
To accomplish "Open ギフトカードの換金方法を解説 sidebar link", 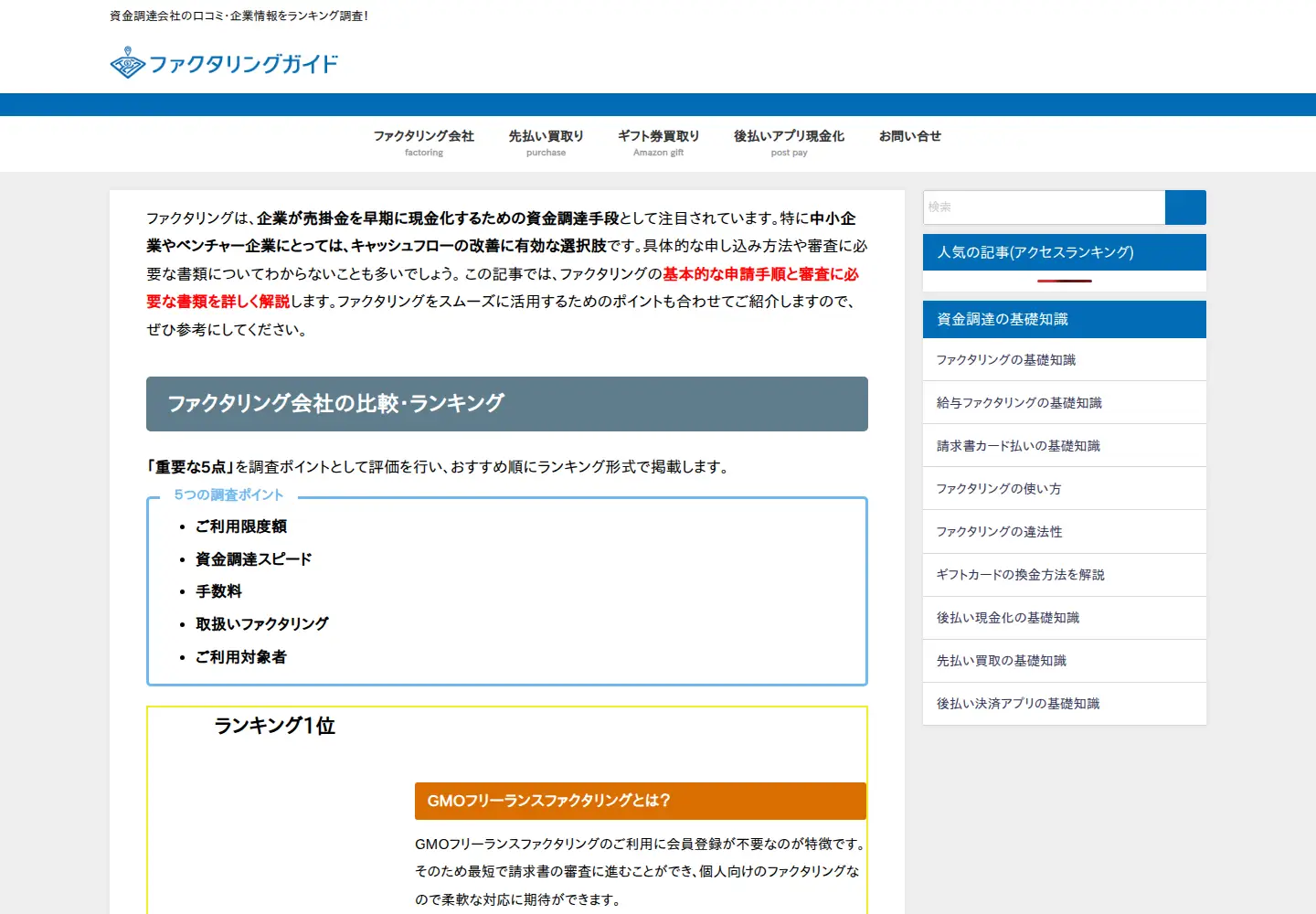I will 1065,575.
